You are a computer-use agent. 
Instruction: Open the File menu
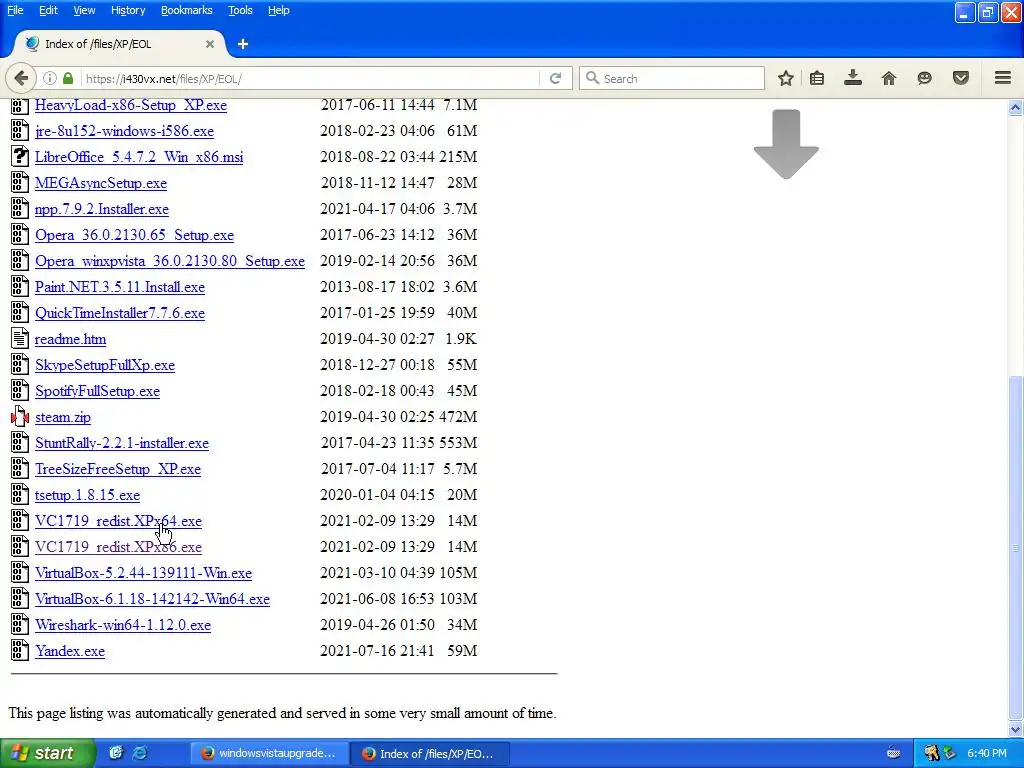click(x=15, y=10)
